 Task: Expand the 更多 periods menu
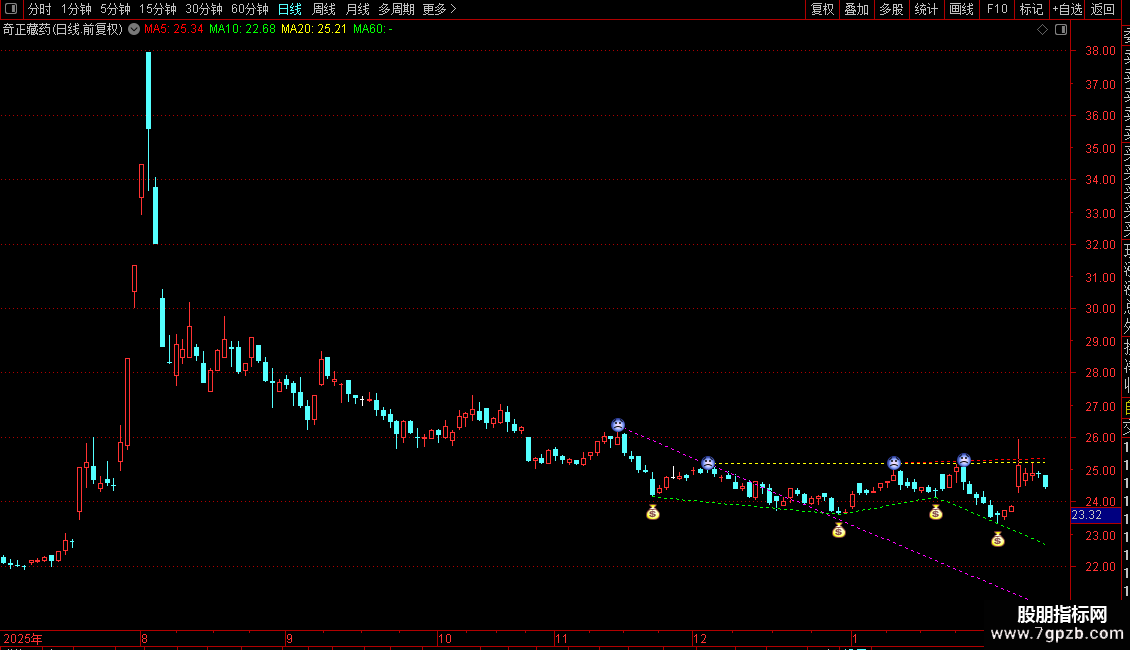pos(440,9)
